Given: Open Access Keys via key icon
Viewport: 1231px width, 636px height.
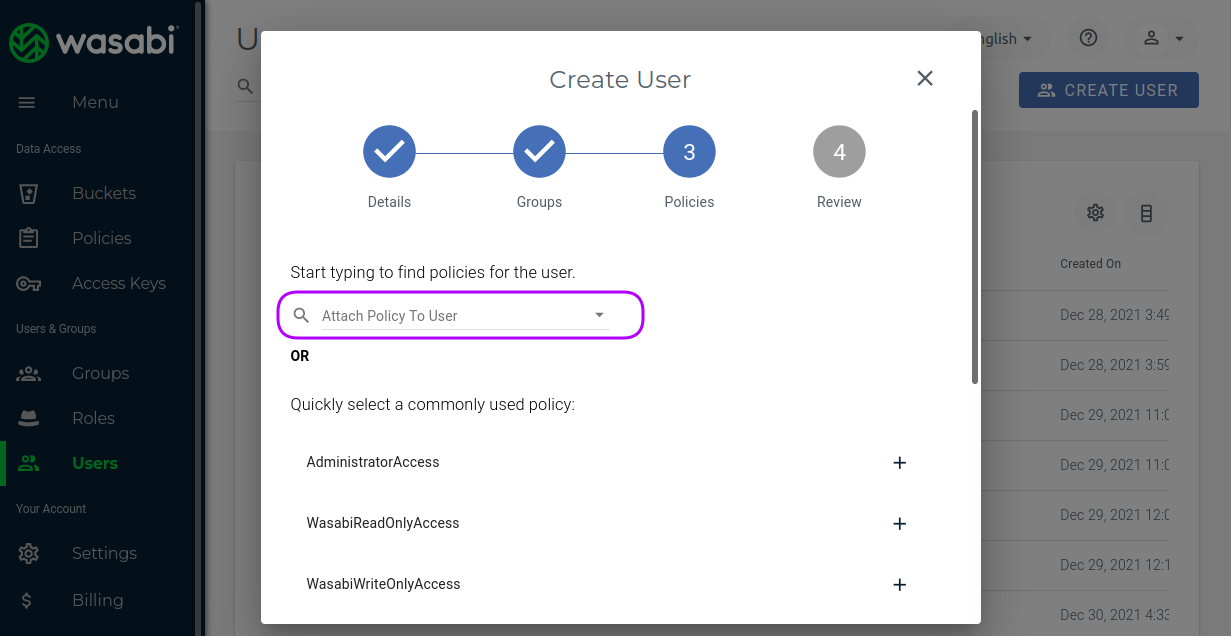Looking at the screenshot, I should coord(29,284).
